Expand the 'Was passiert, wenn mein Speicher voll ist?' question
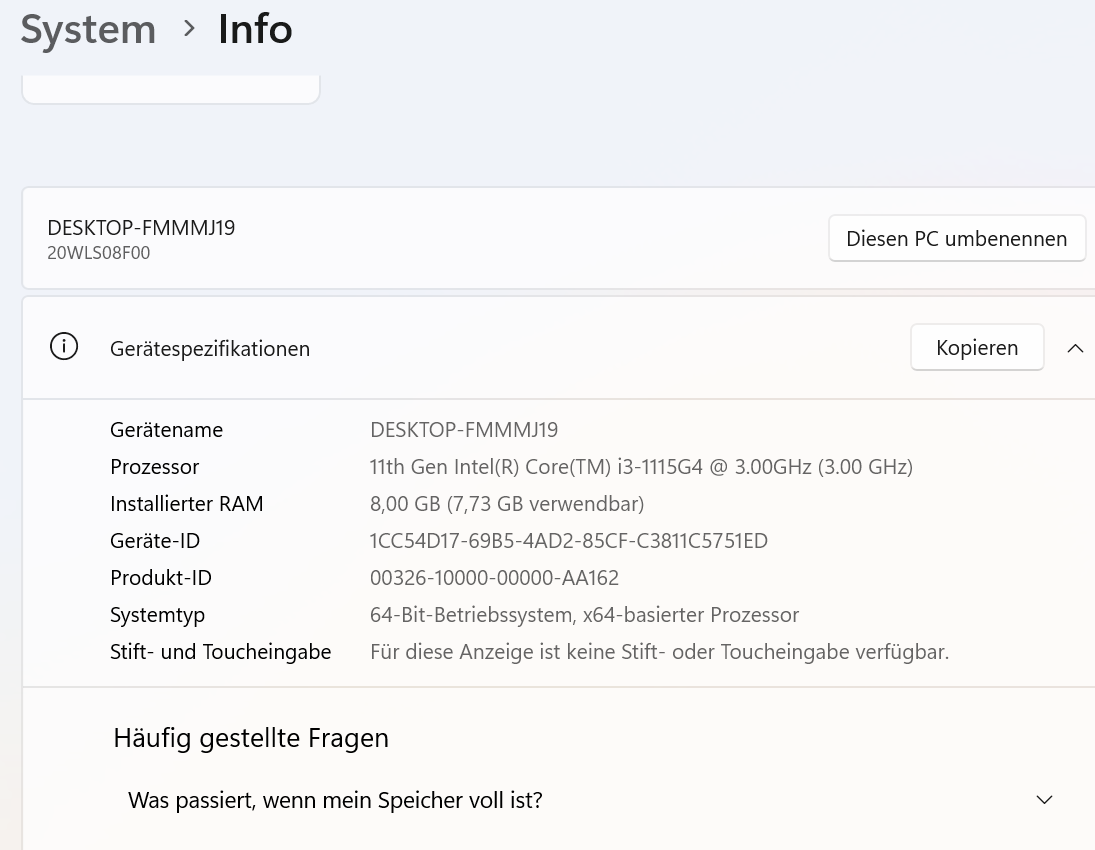Screen dimensions: 1095x850 (1044, 800)
